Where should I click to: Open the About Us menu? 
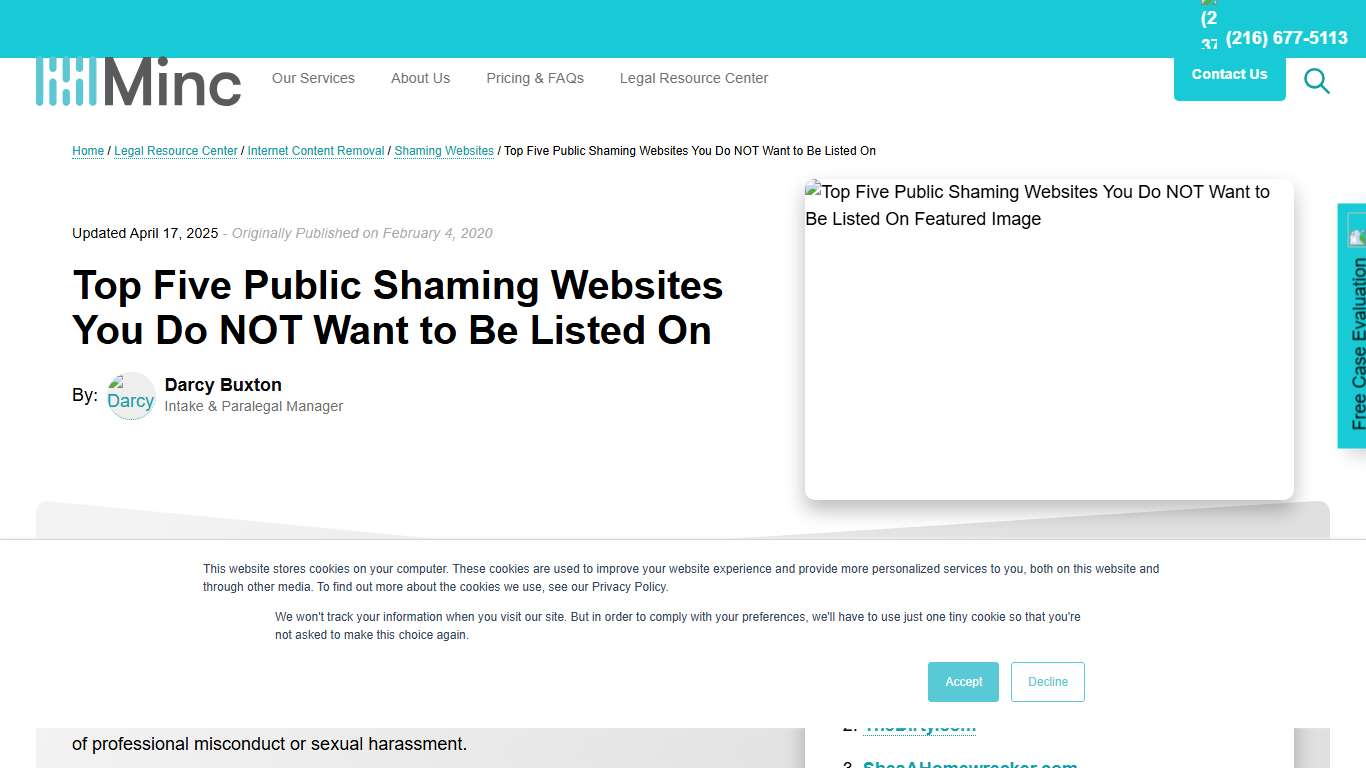click(x=420, y=78)
